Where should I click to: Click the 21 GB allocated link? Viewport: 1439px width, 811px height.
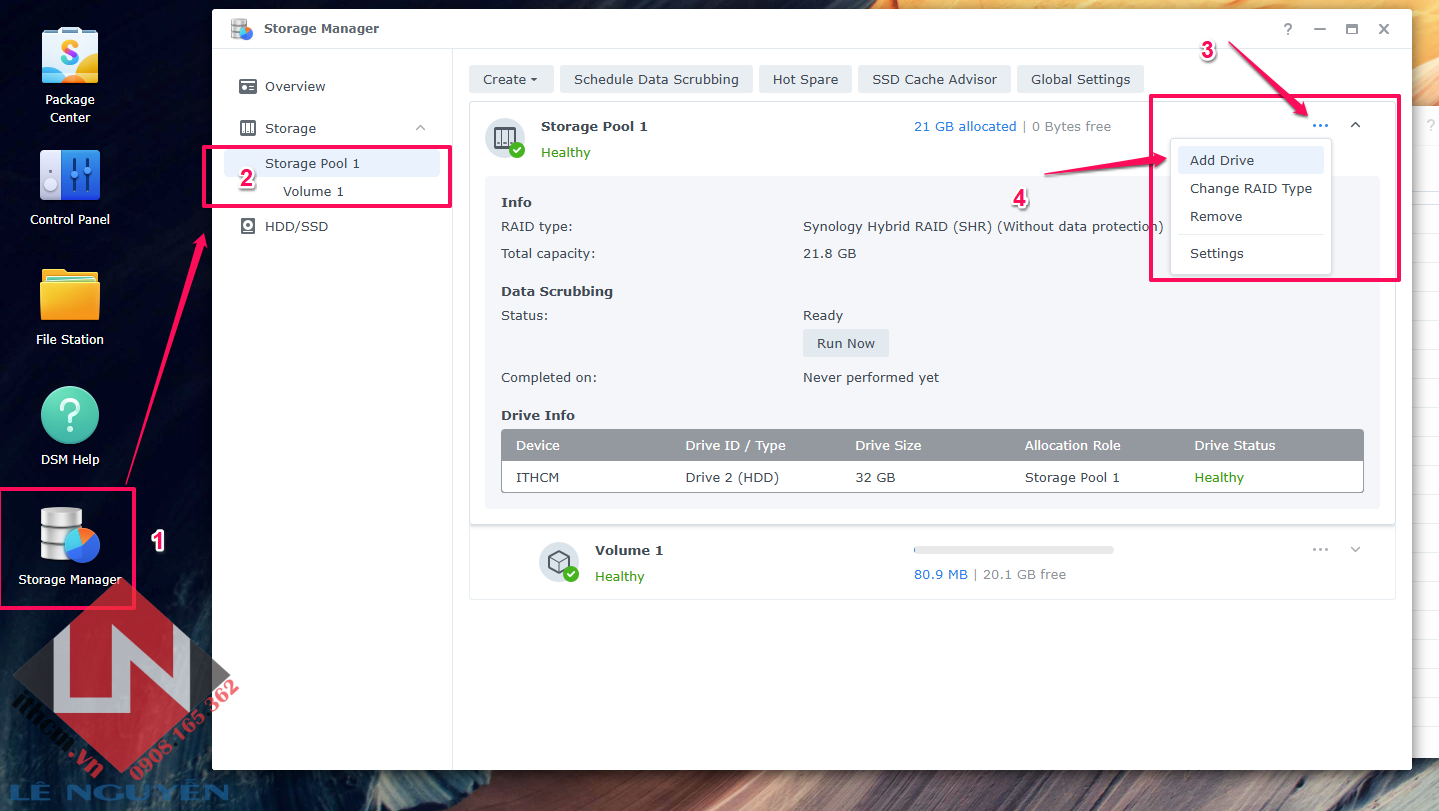tap(965, 127)
